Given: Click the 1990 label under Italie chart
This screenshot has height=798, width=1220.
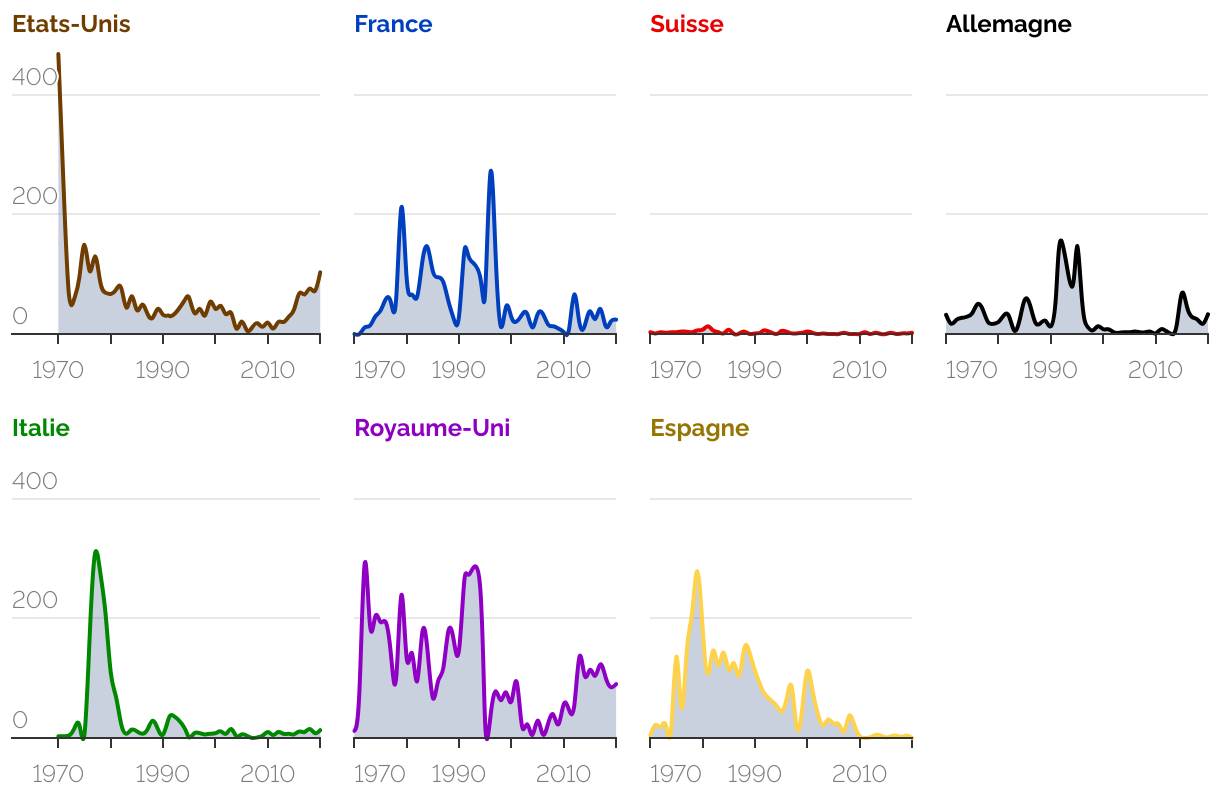Looking at the screenshot, I should (x=162, y=774).
